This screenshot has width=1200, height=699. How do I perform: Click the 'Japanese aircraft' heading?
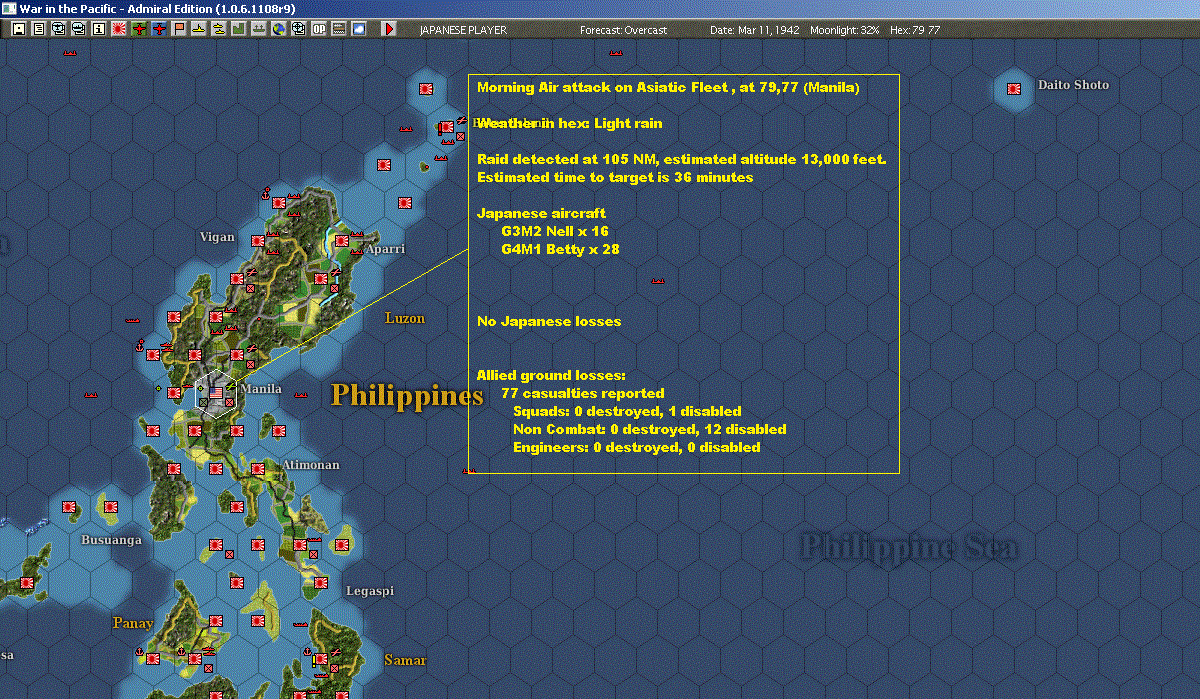[x=541, y=213]
